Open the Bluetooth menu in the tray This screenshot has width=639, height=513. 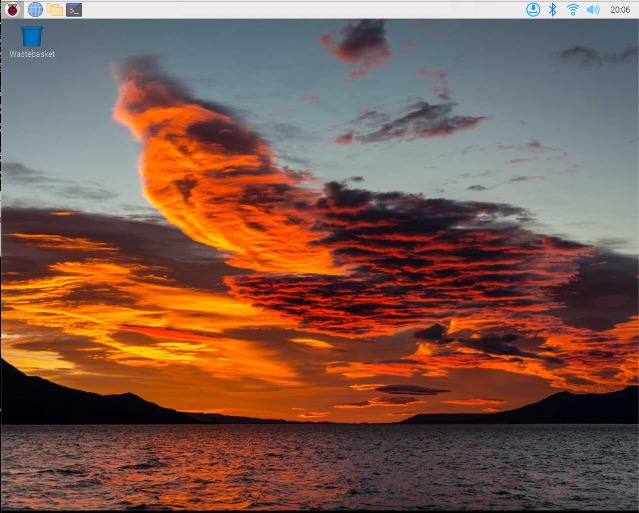pyautogui.click(x=552, y=9)
